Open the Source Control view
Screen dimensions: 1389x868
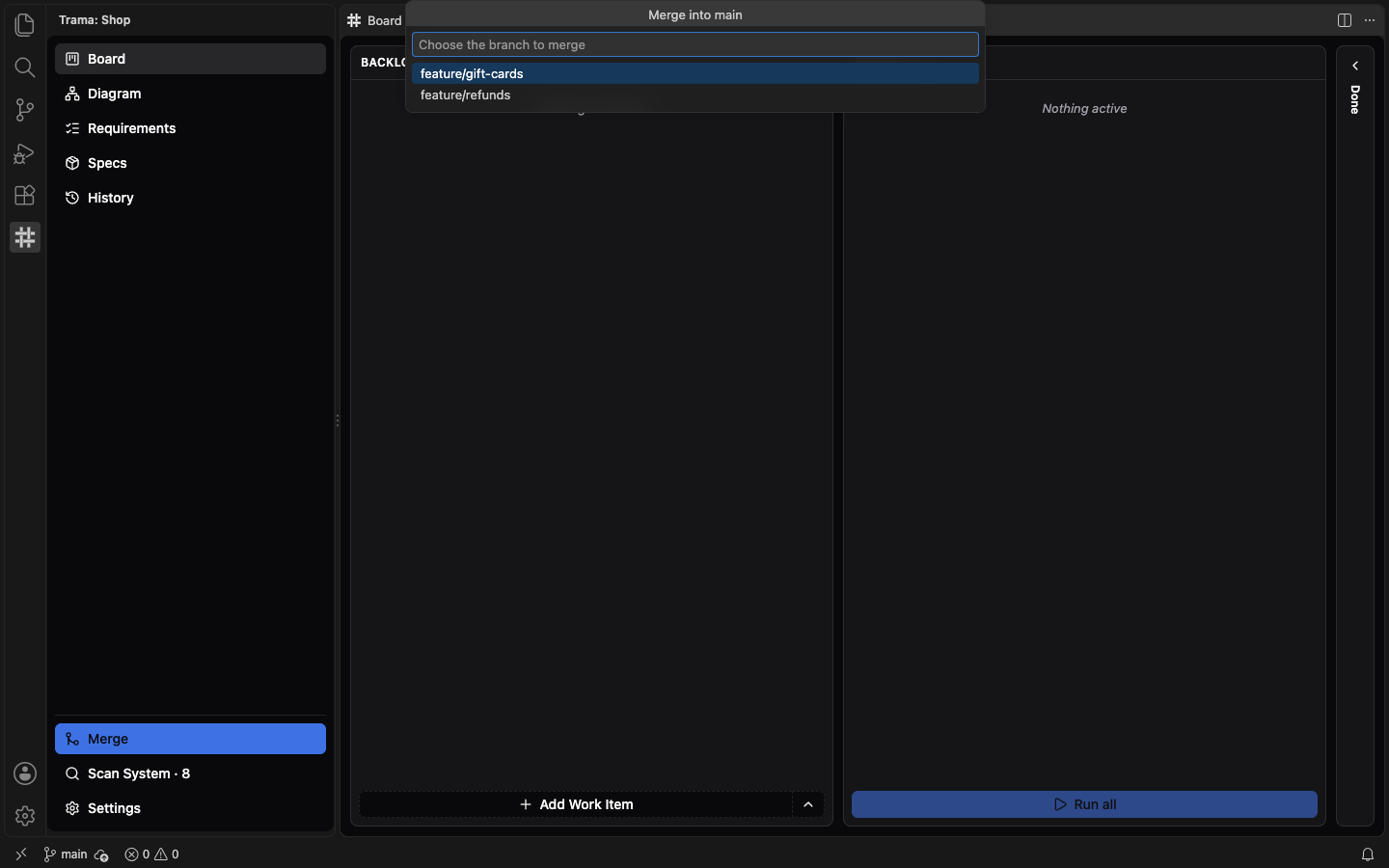point(25,110)
